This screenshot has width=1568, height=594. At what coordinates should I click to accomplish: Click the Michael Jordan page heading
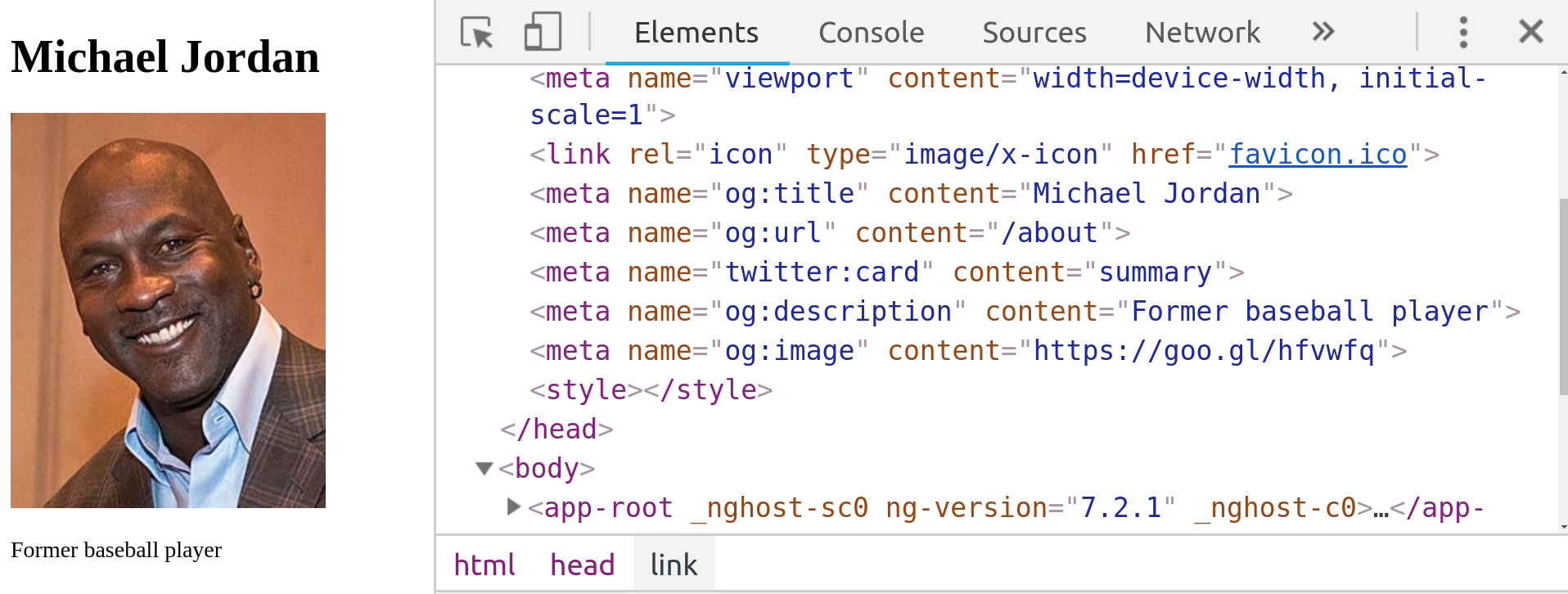click(165, 57)
